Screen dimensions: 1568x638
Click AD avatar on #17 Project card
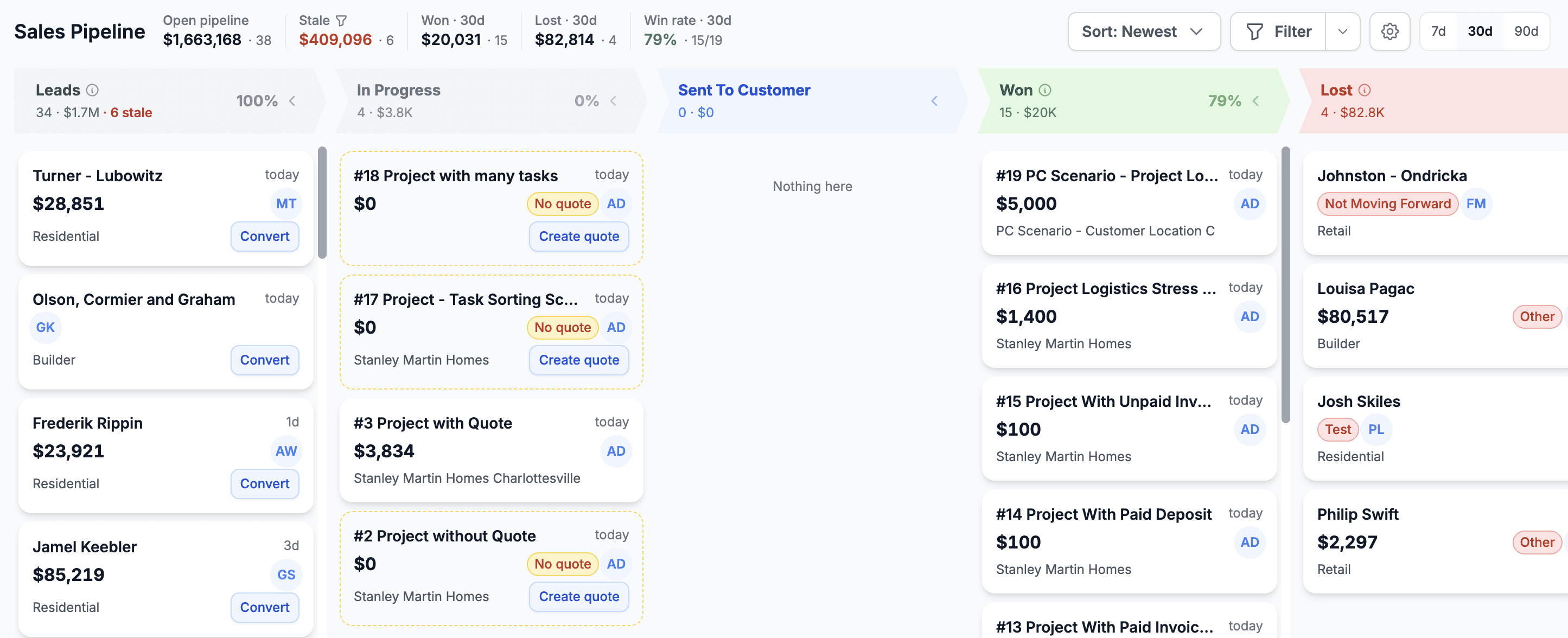click(x=616, y=328)
